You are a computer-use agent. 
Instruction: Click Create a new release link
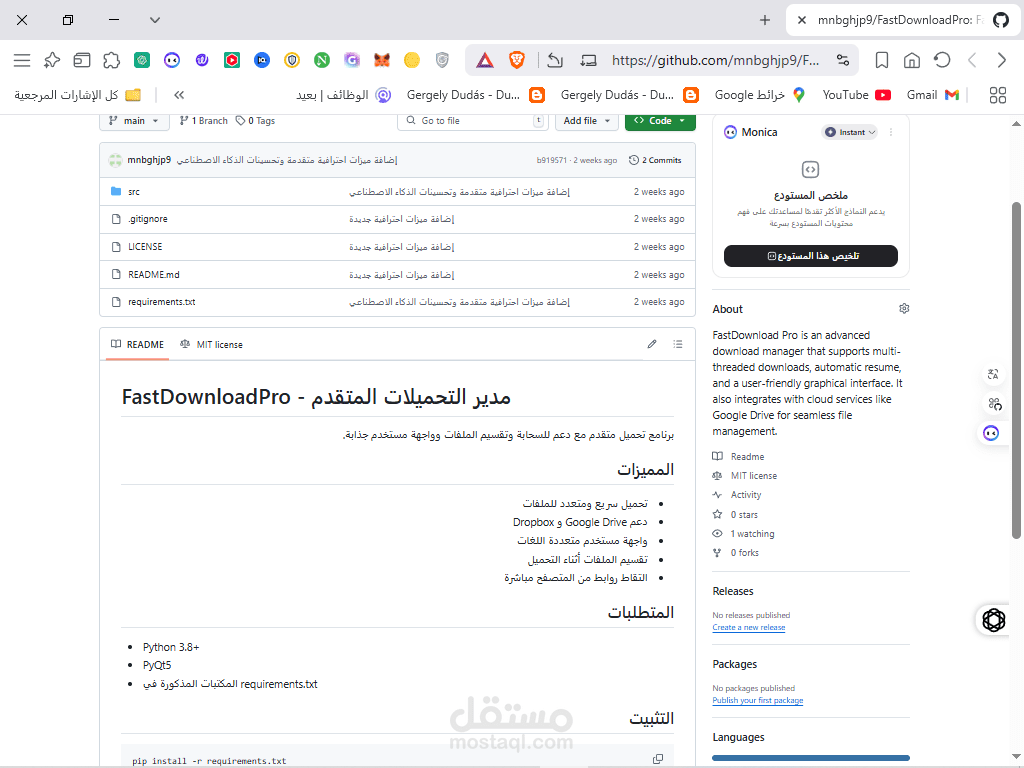pyautogui.click(x=748, y=627)
